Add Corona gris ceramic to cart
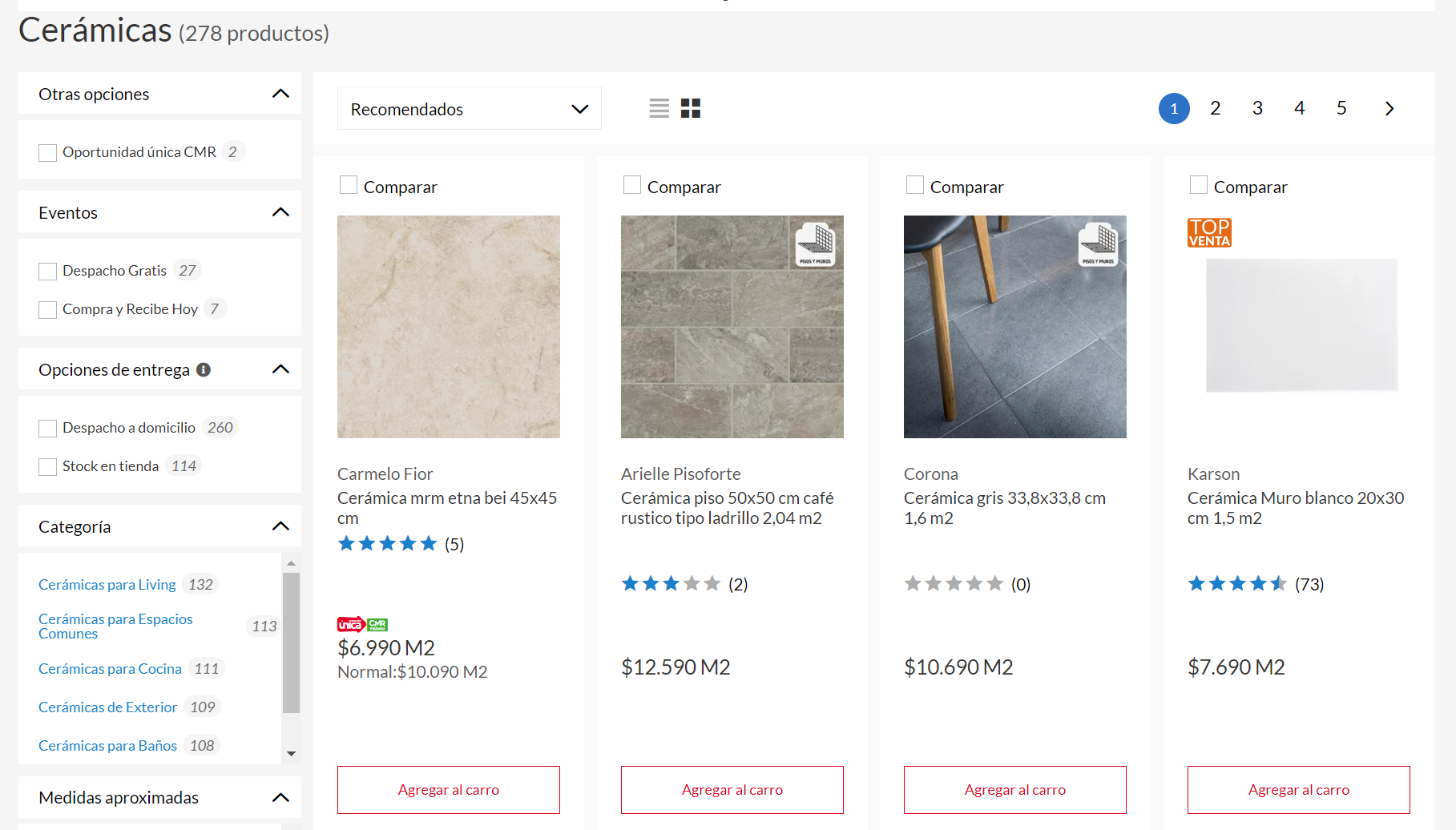The height and width of the screenshot is (830, 1456). [x=1014, y=790]
